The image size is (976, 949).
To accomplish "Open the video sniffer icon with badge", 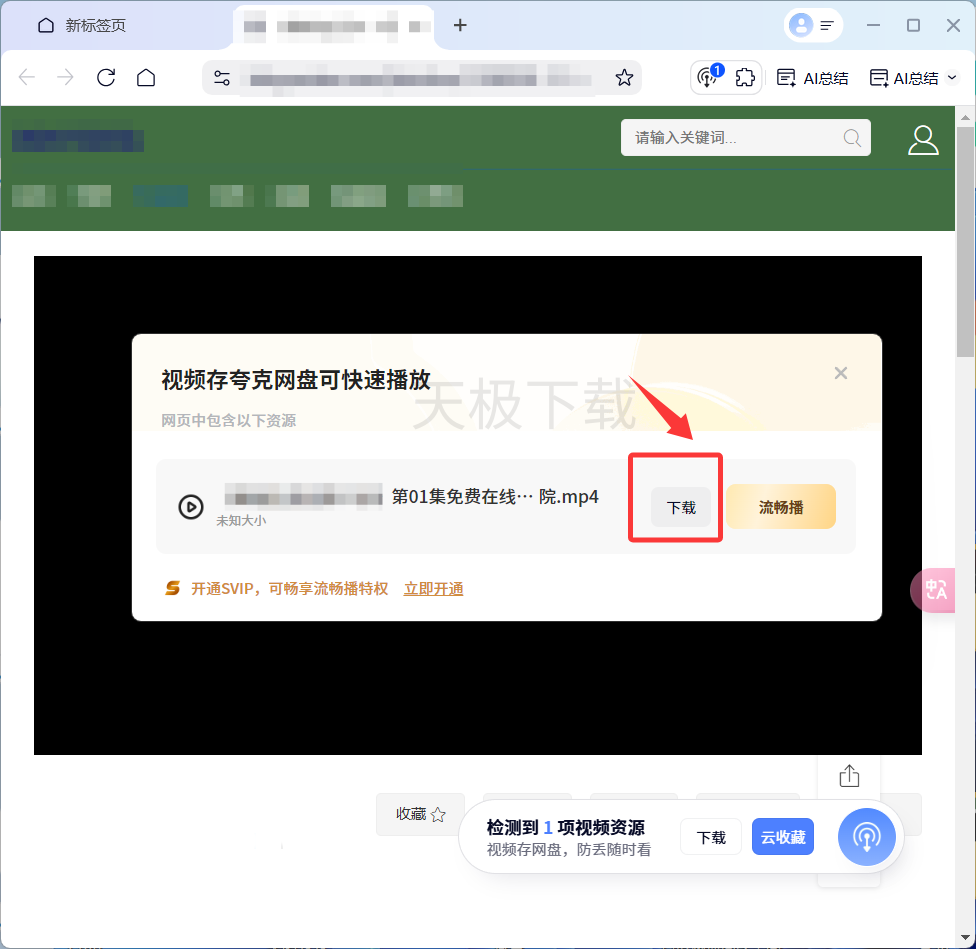I will (709, 77).
